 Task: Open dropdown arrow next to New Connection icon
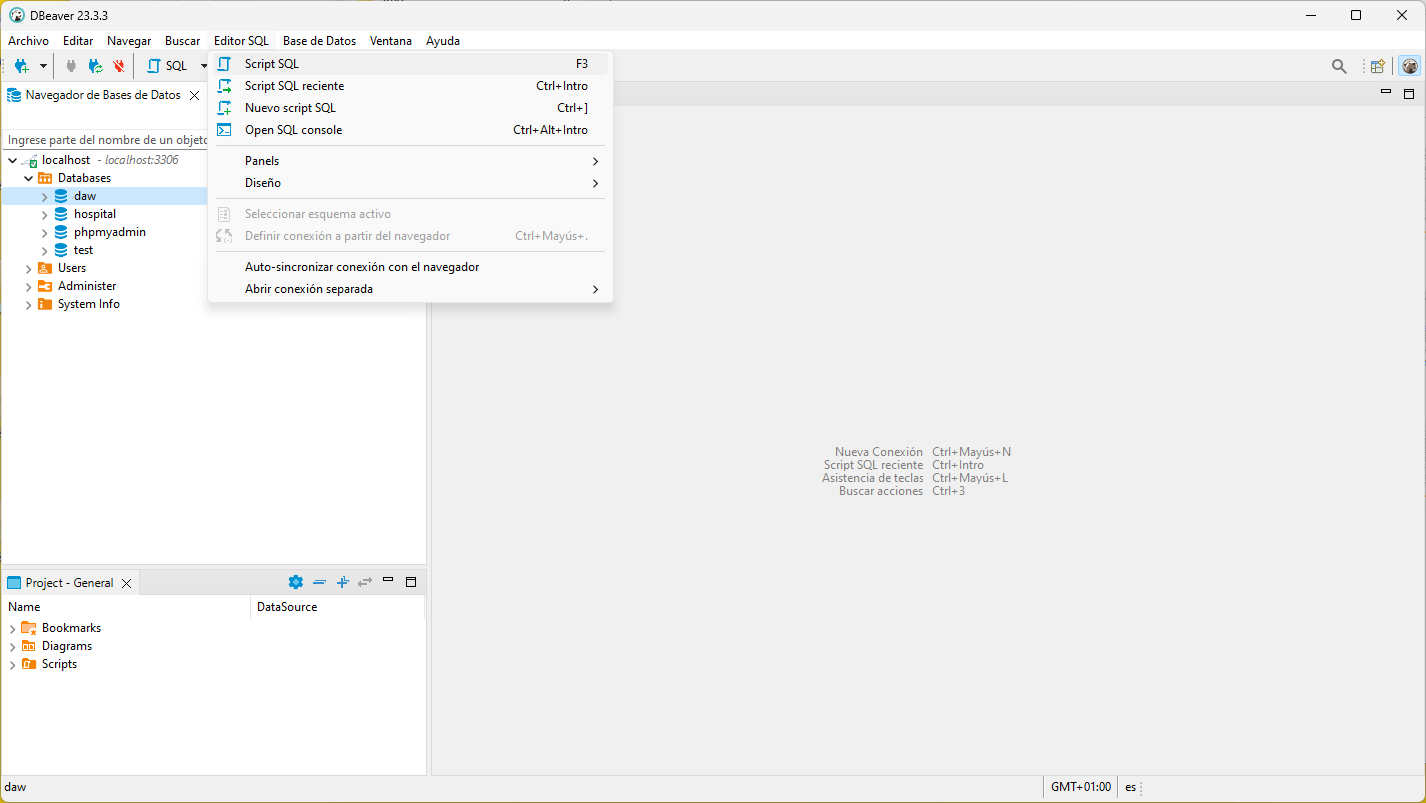[43, 66]
